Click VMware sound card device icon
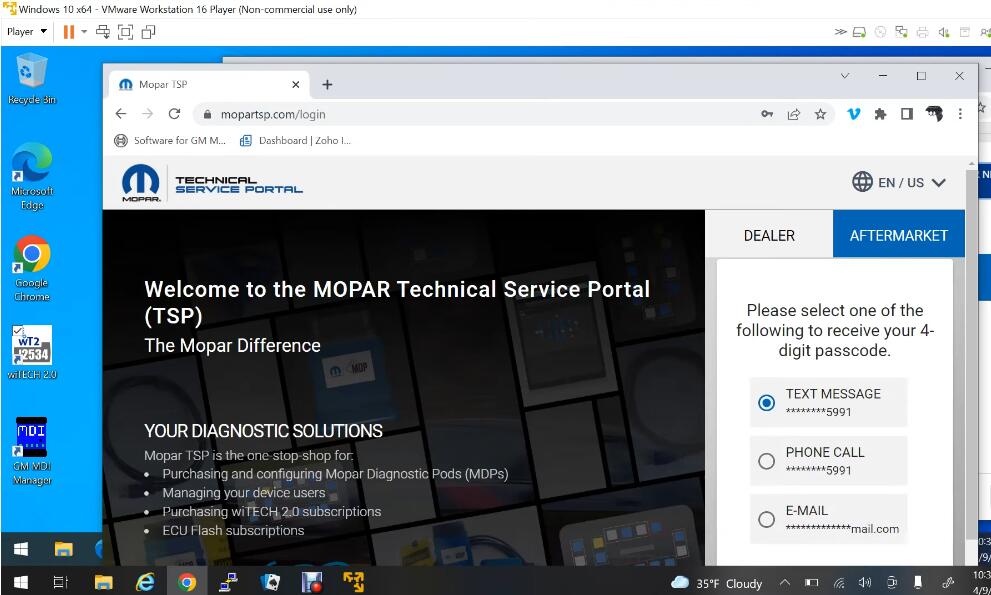Image resolution: width=991 pixels, height=595 pixels. click(x=944, y=32)
